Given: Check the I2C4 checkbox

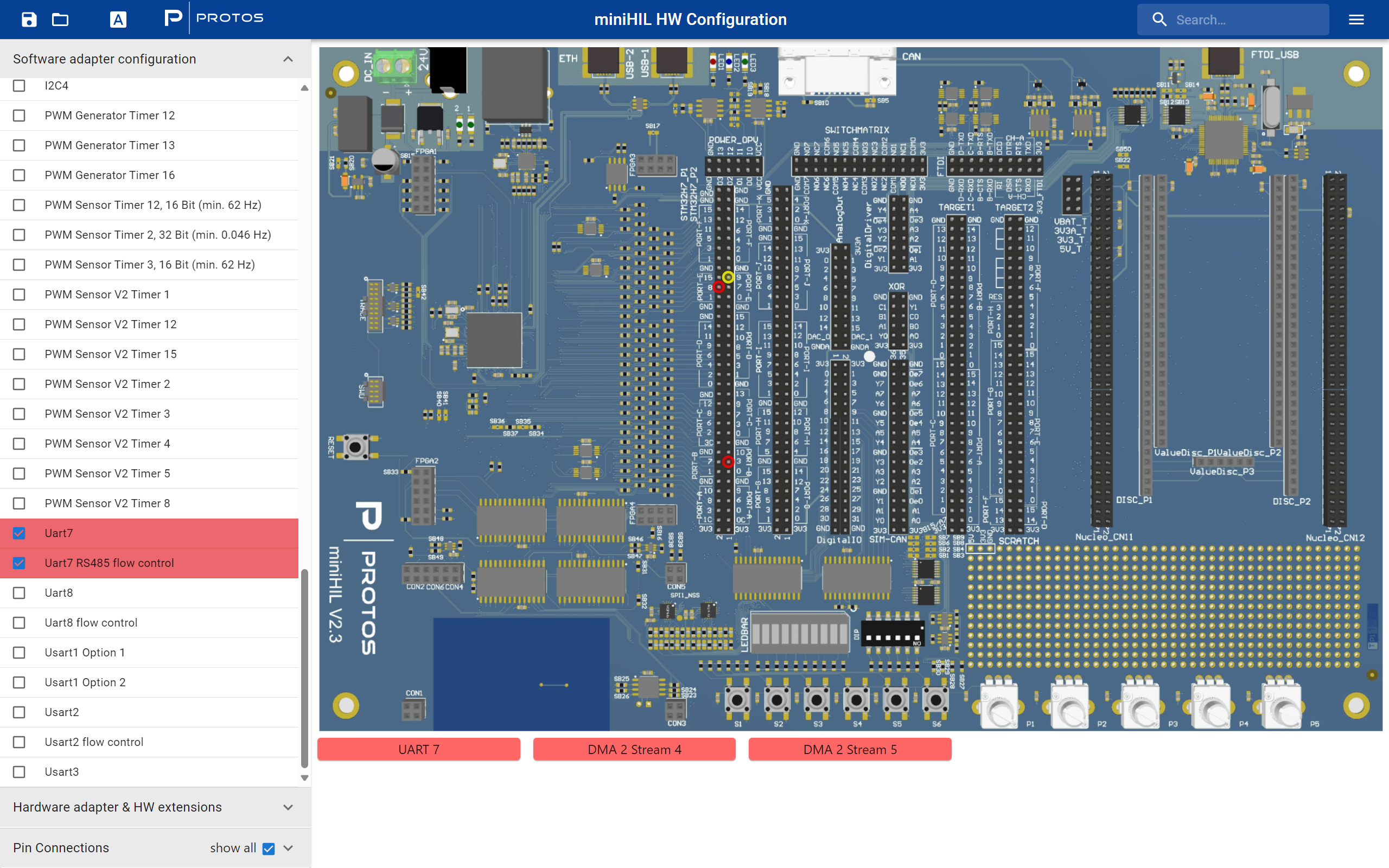Looking at the screenshot, I should [19, 86].
